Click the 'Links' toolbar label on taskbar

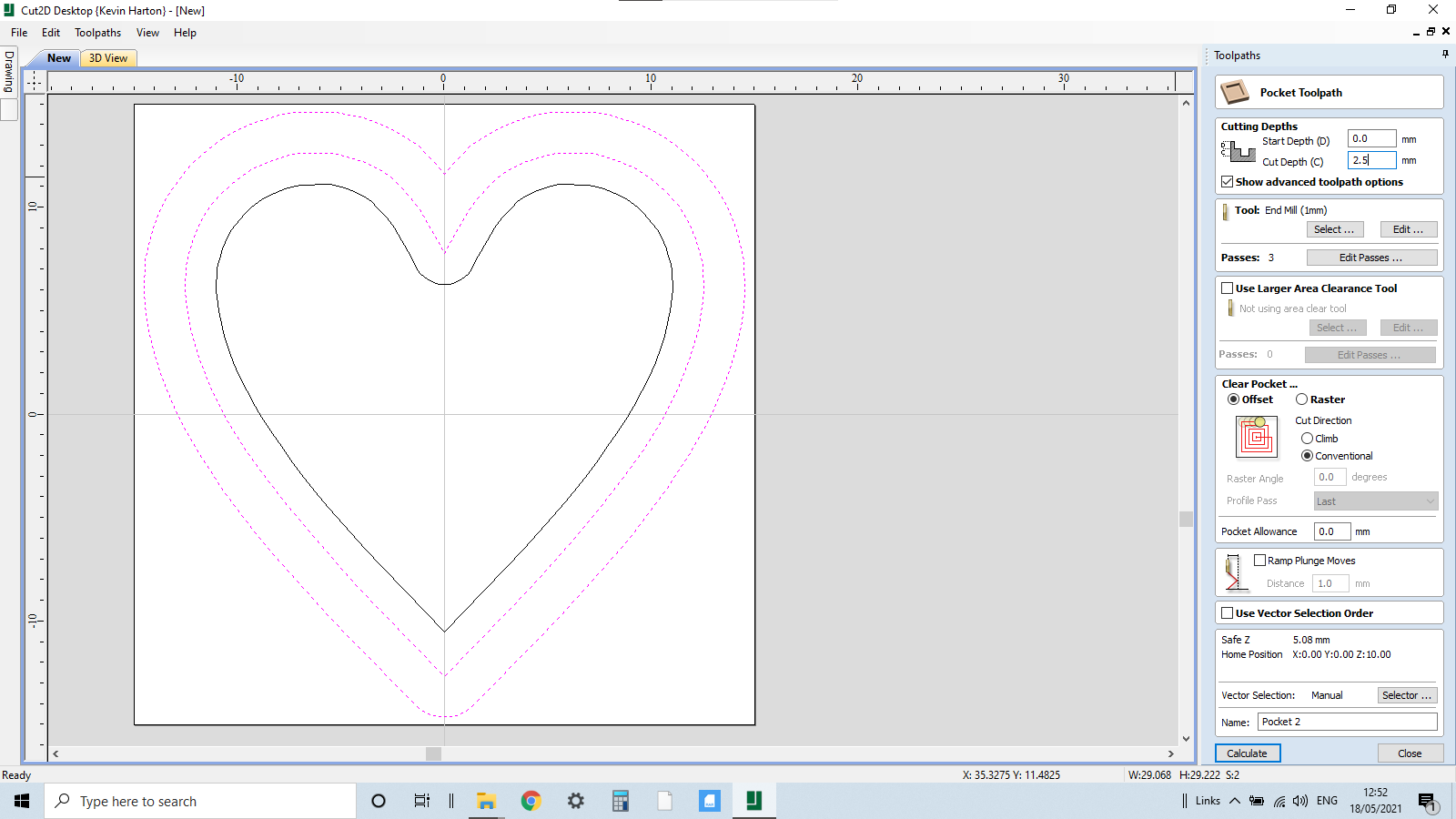point(1208,801)
